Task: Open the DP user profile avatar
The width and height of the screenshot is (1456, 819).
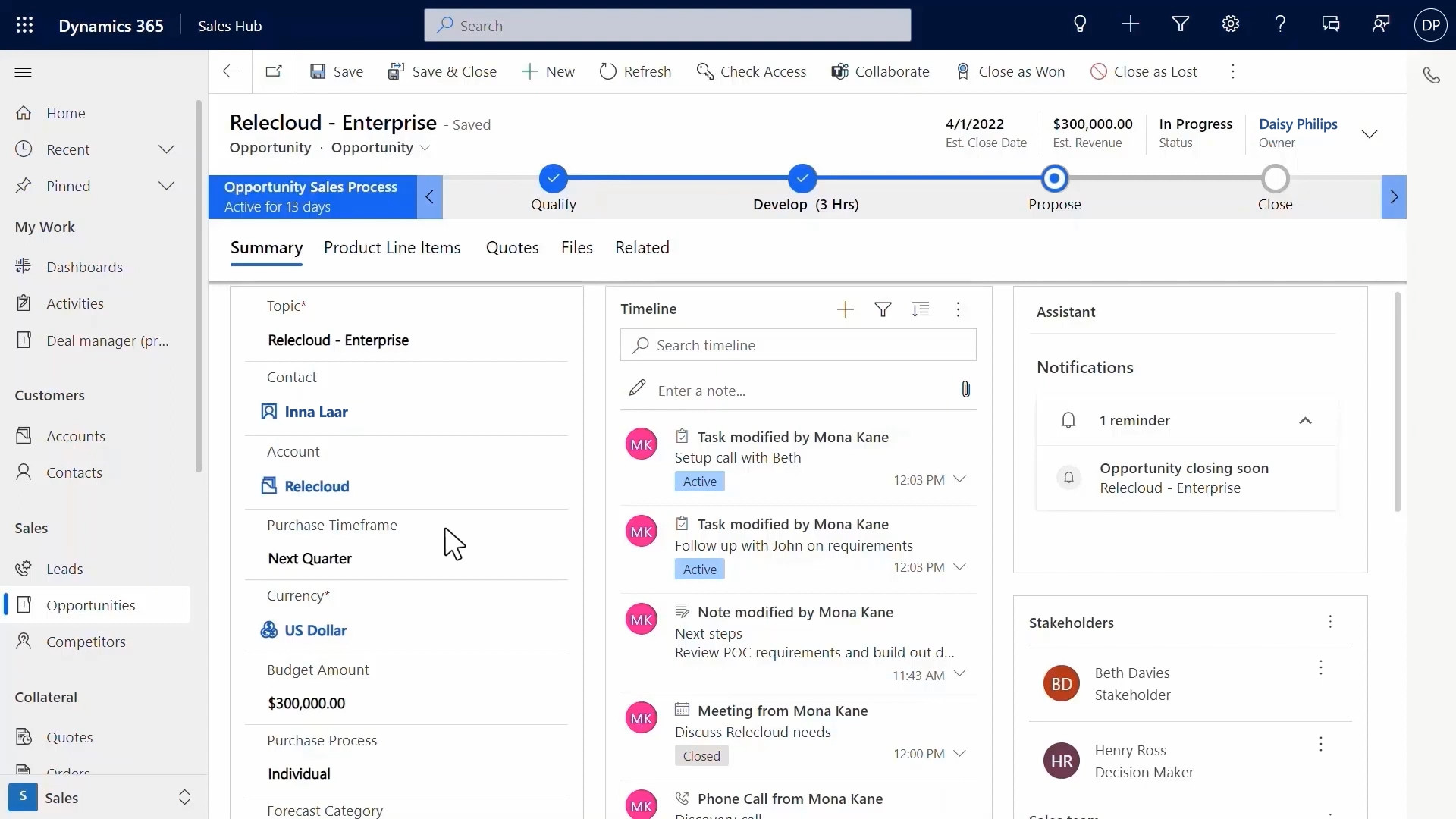Action: click(1430, 25)
